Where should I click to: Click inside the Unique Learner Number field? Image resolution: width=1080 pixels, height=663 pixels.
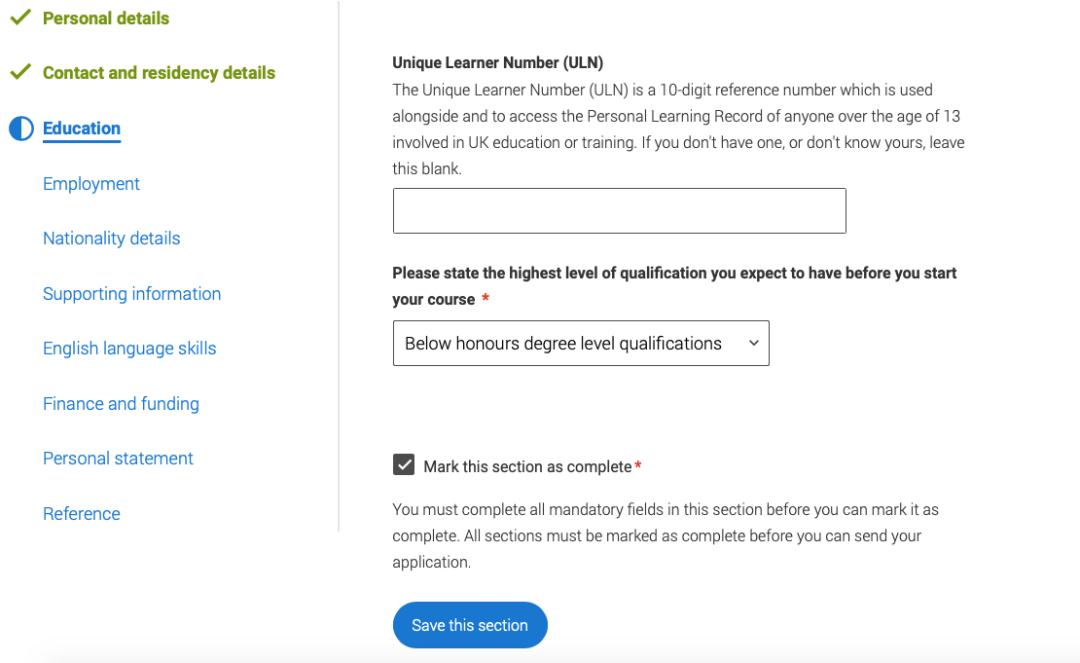pyautogui.click(x=619, y=211)
